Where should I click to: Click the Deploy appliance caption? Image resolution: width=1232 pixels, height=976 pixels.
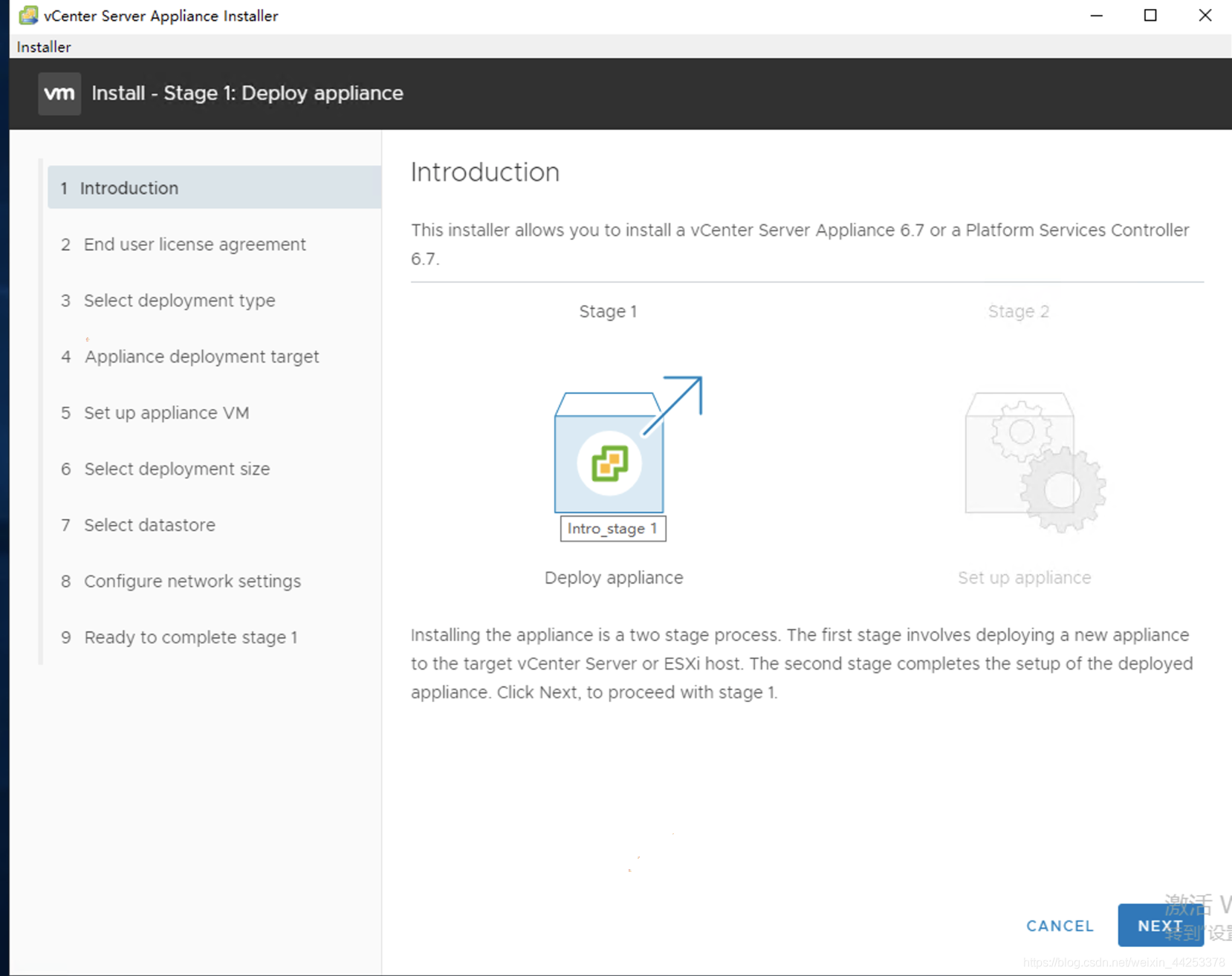tap(614, 578)
